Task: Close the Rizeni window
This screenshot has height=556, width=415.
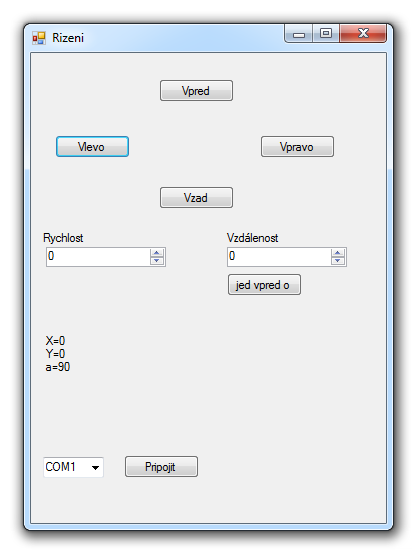Action: 363,34
